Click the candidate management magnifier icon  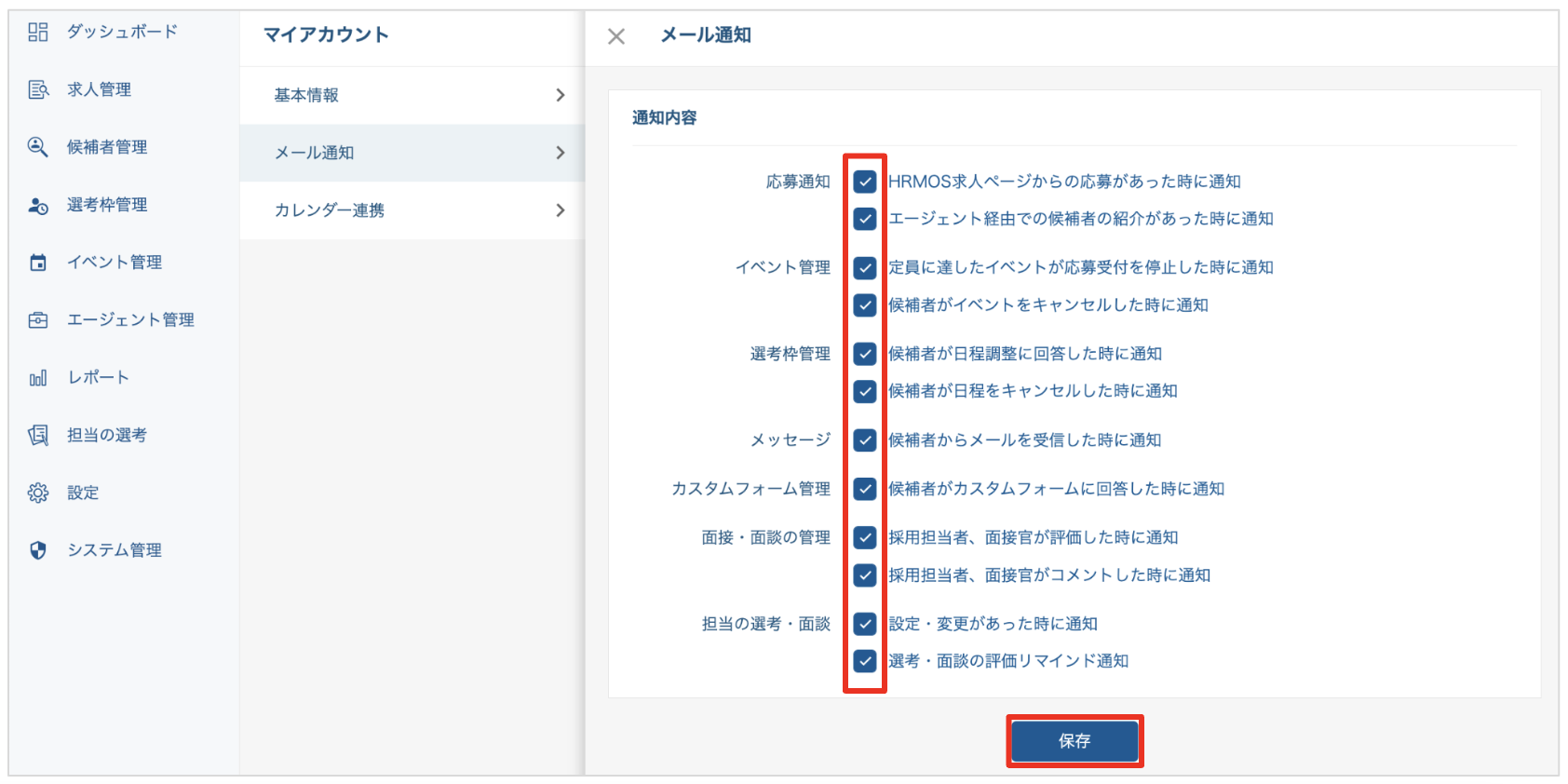tap(37, 147)
